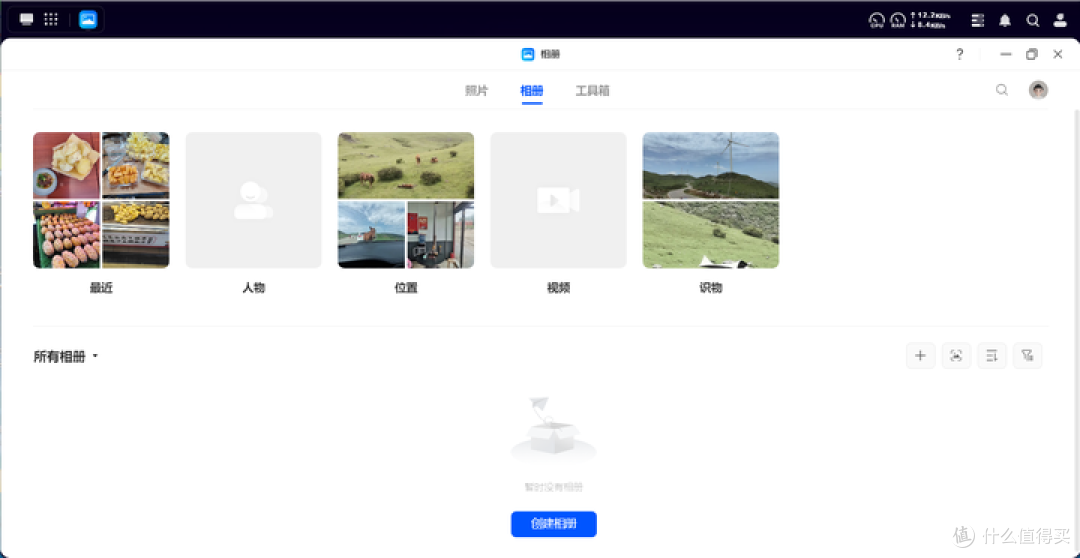Open the task list icon in the top bar

977,20
